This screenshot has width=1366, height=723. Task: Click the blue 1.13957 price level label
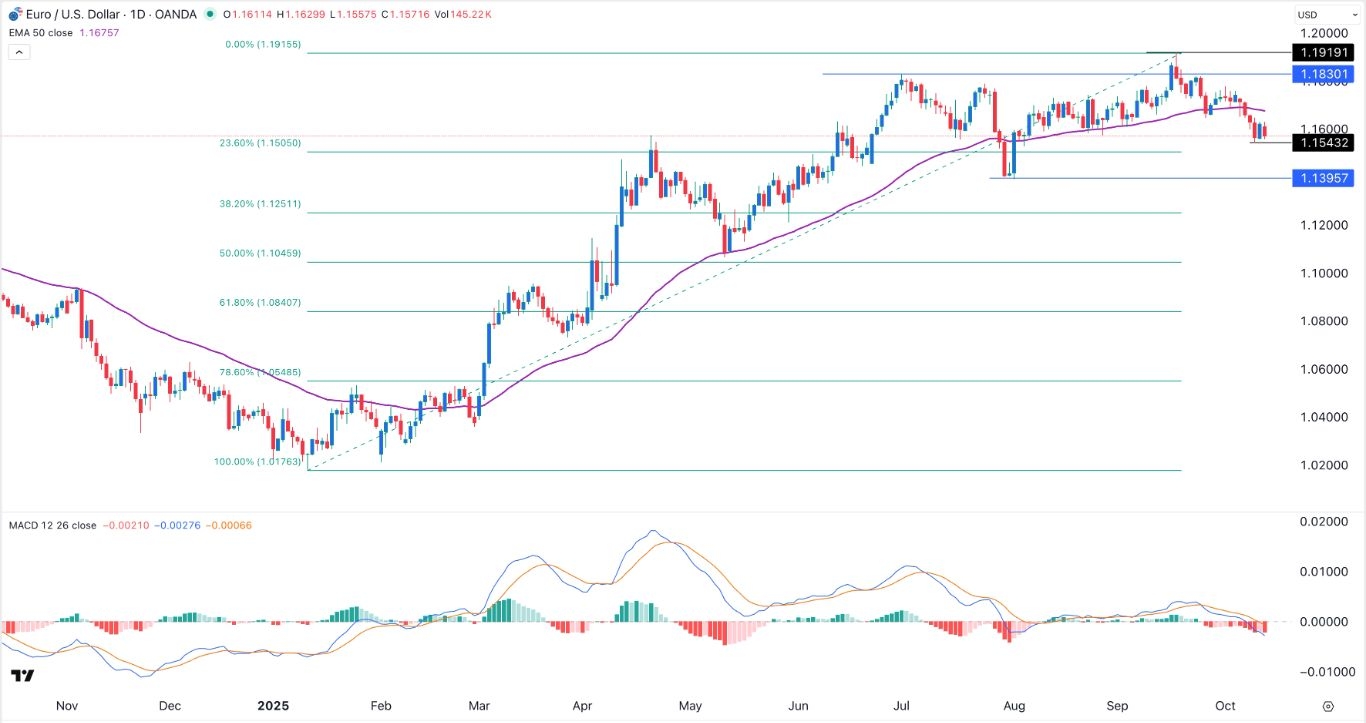pyautogui.click(x=1324, y=178)
